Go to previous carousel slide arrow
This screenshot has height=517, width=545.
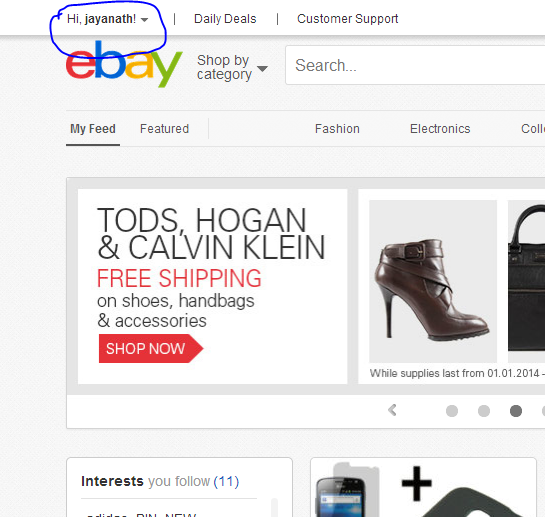[392, 410]
